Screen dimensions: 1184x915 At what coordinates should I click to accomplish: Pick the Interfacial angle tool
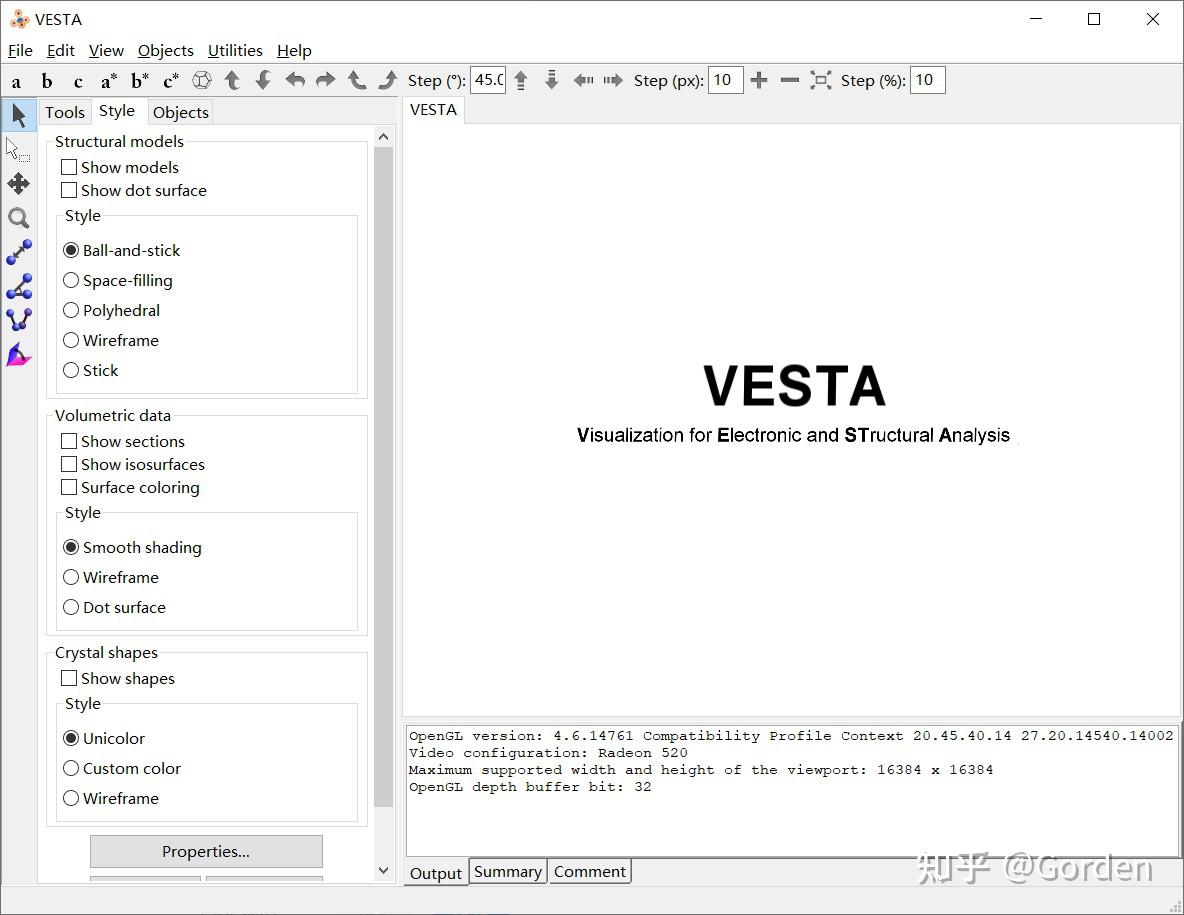pyautogui.click(x=19, y=355)
